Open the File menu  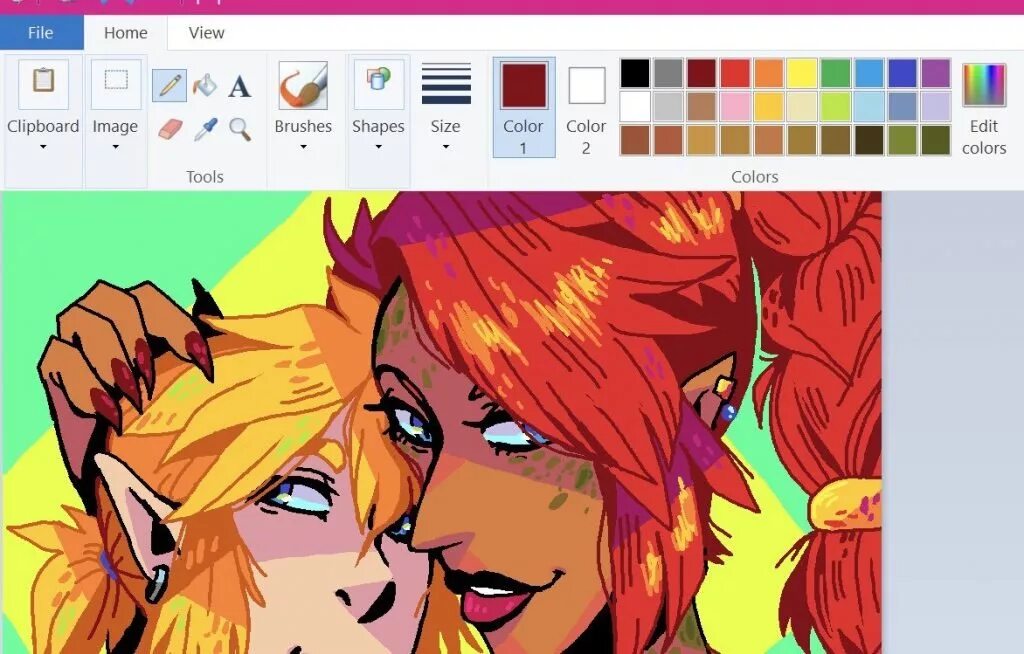[x=41, y=33]
